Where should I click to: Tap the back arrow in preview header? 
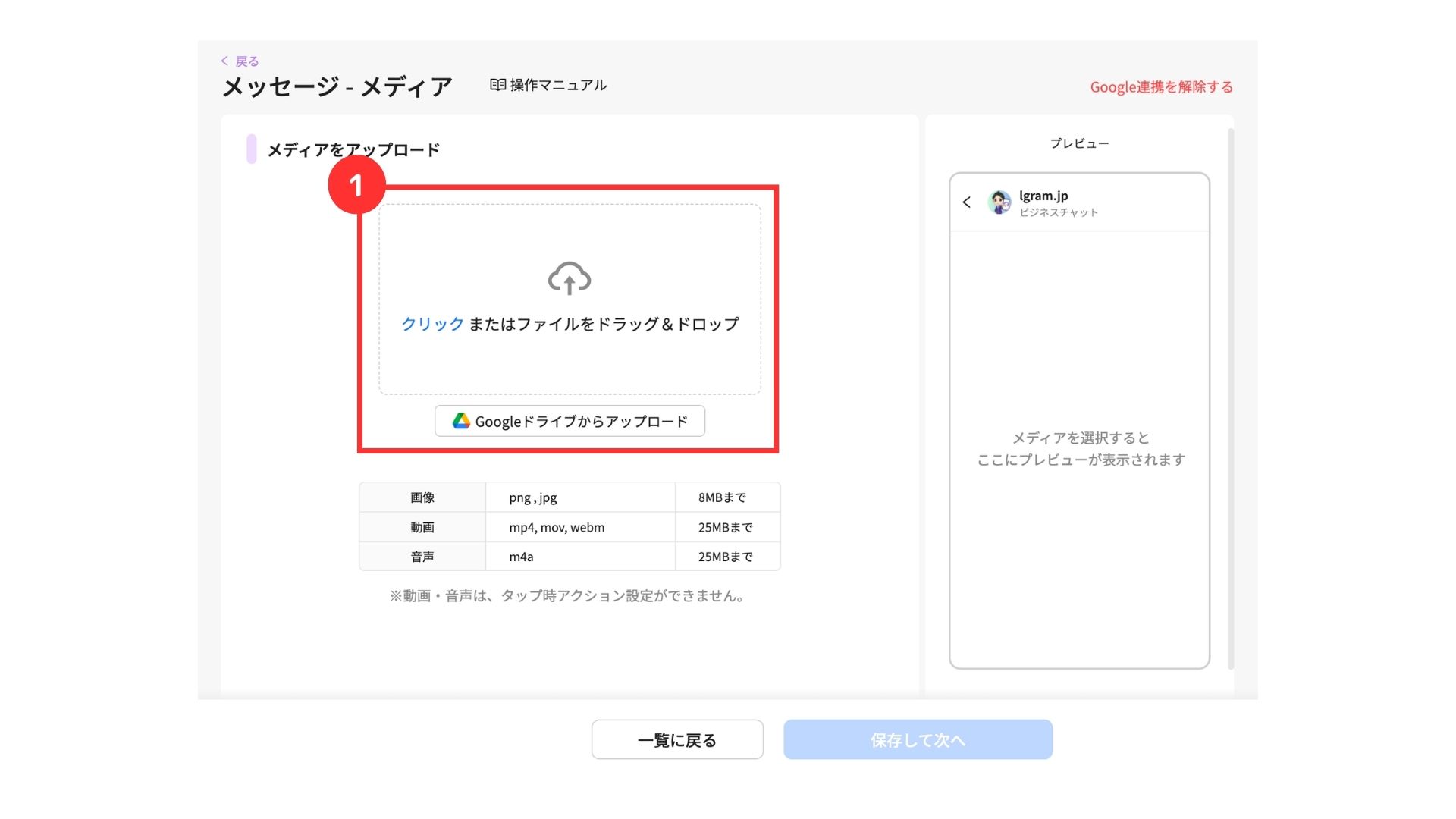(x=966, y=202)
